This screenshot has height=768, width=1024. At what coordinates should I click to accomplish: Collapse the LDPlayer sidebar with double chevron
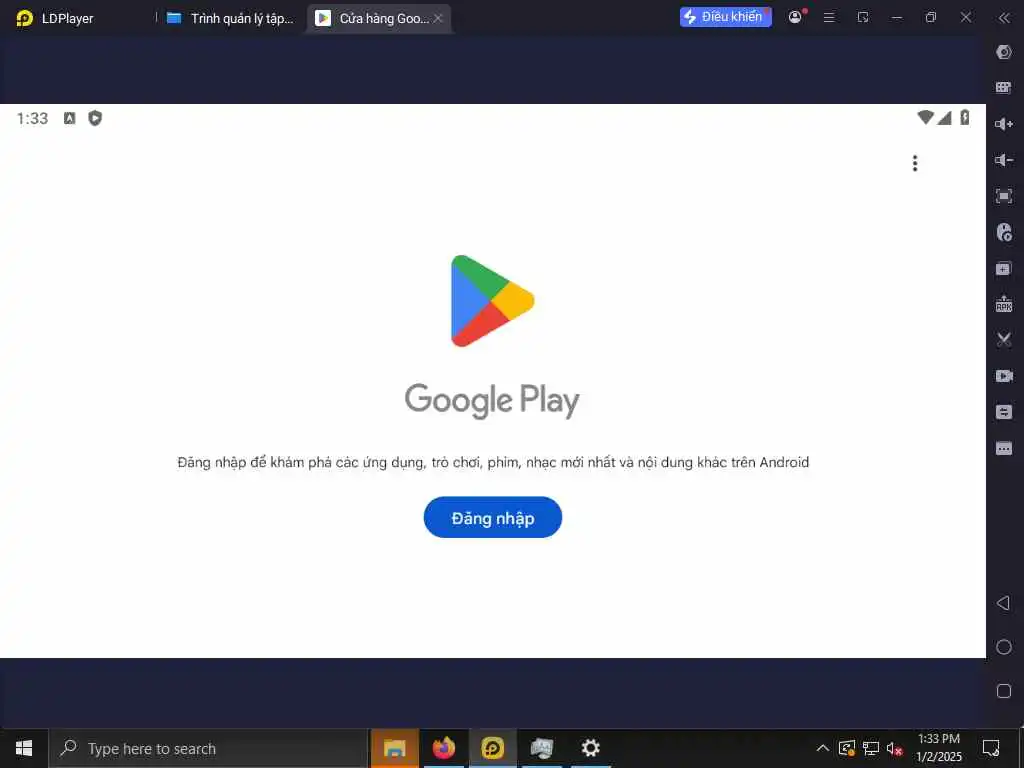click(x=1004, y=18)
